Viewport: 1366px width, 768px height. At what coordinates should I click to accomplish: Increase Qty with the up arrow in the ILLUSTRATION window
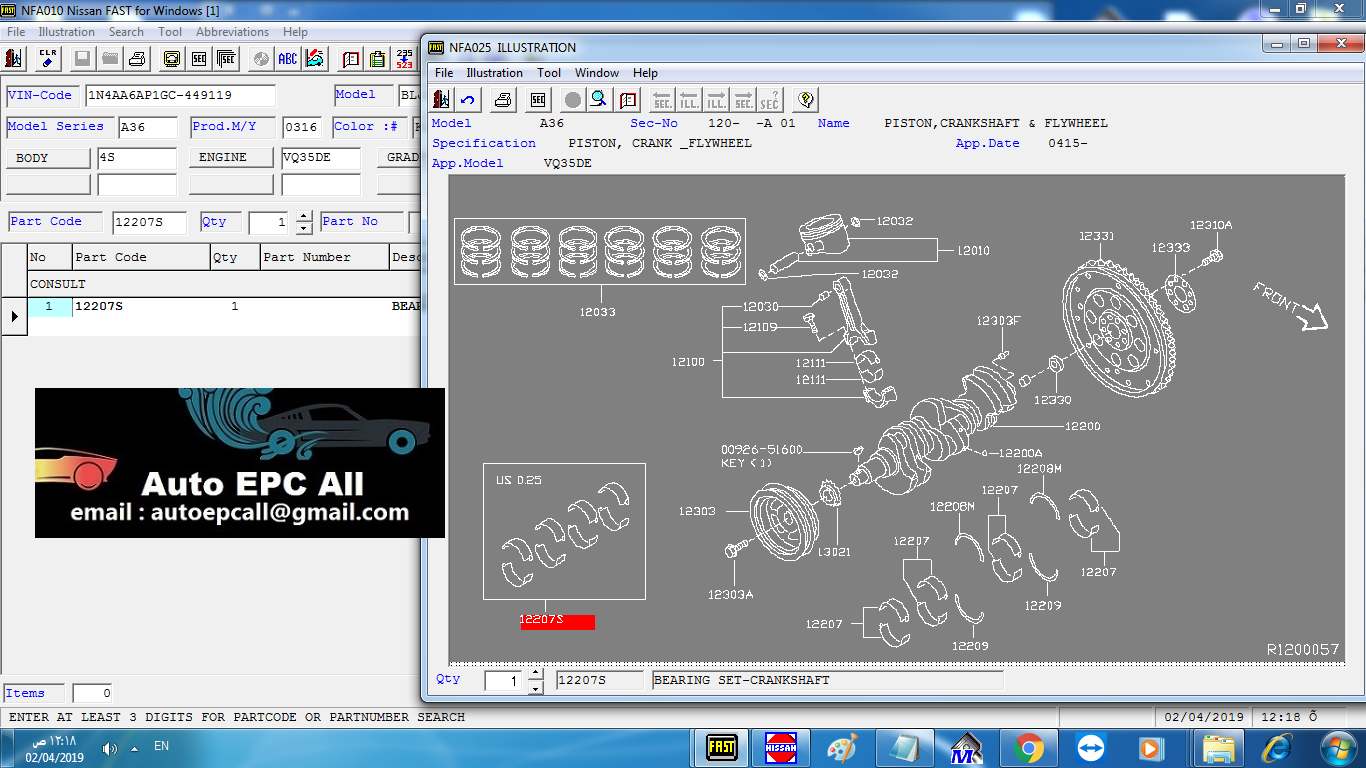pos(535,674)
